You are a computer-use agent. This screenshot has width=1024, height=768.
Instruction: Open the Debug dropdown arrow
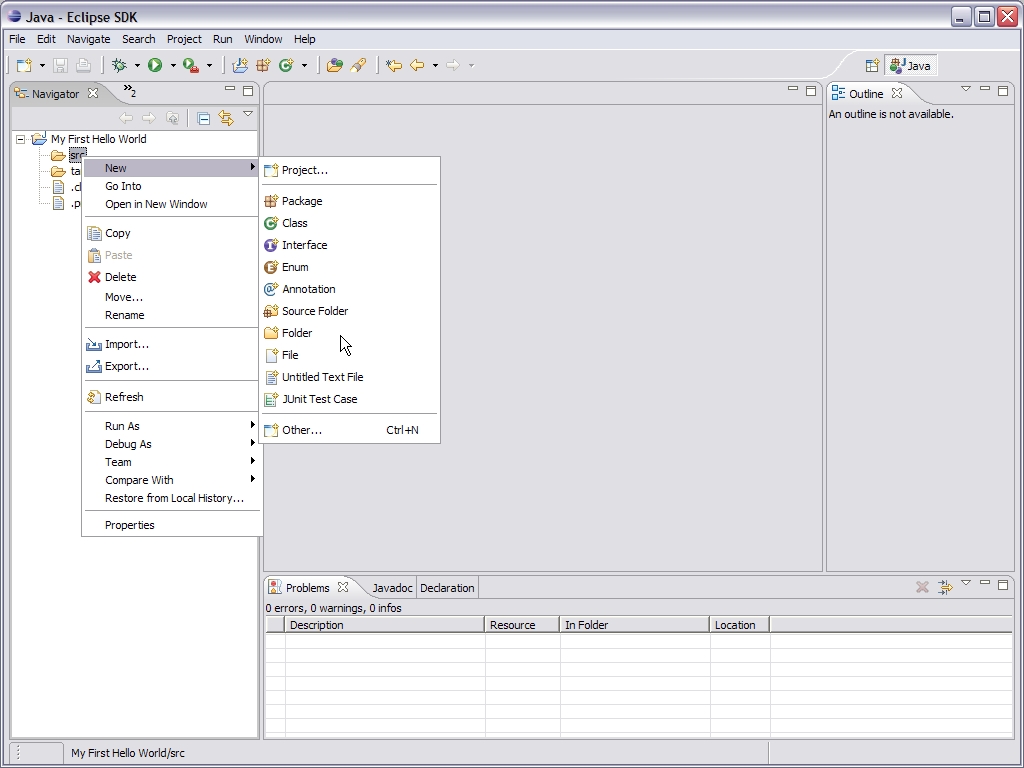coord(137,65)
